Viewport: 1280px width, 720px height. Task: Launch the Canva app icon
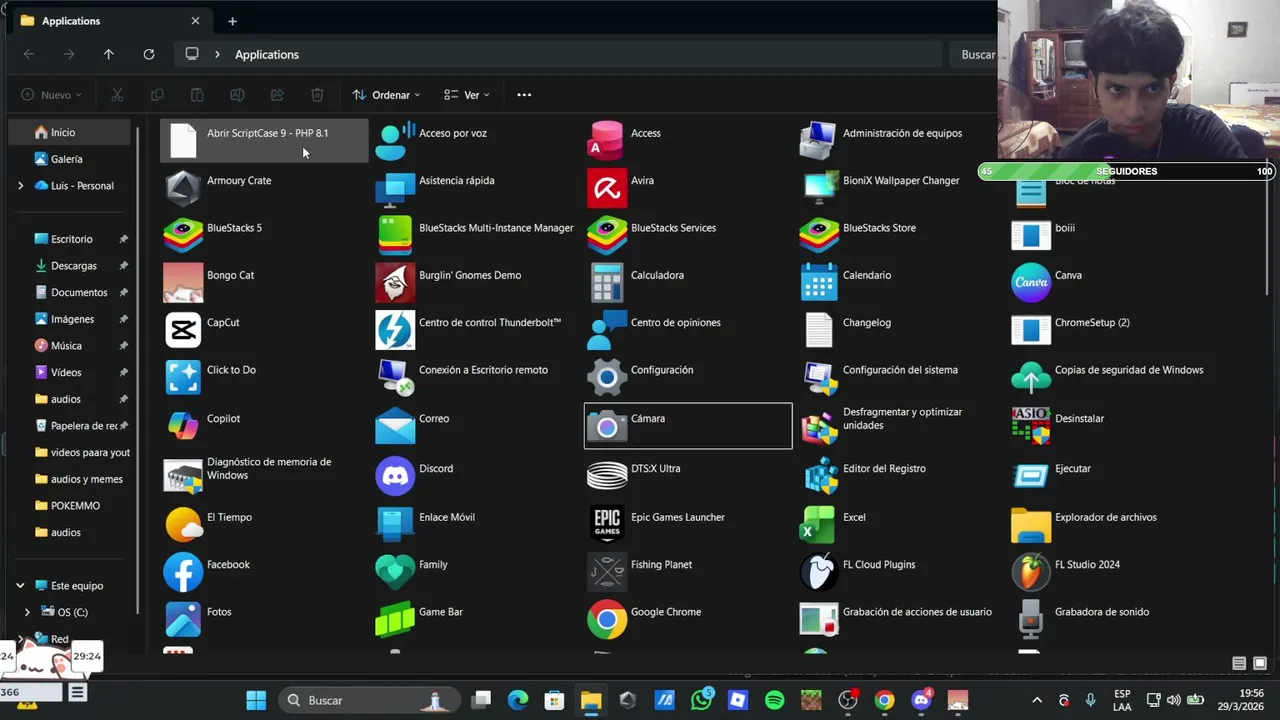1031,282
